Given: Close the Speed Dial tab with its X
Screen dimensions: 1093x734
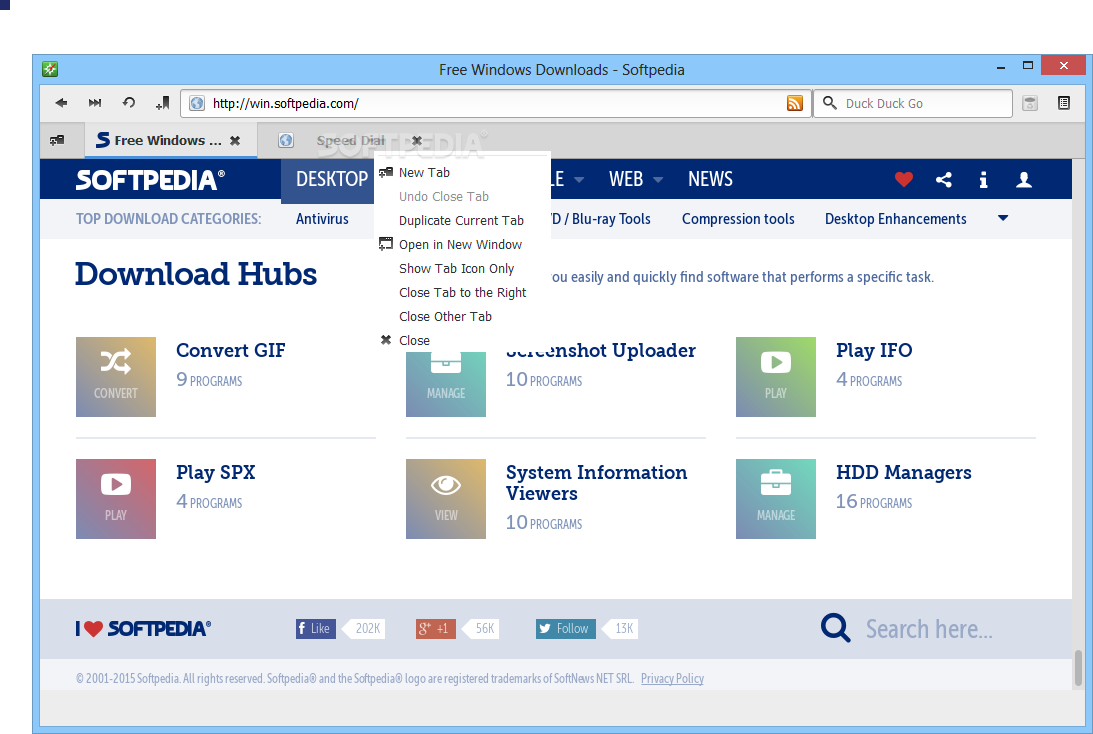Looking at the screenshot, I should [417, 141].
